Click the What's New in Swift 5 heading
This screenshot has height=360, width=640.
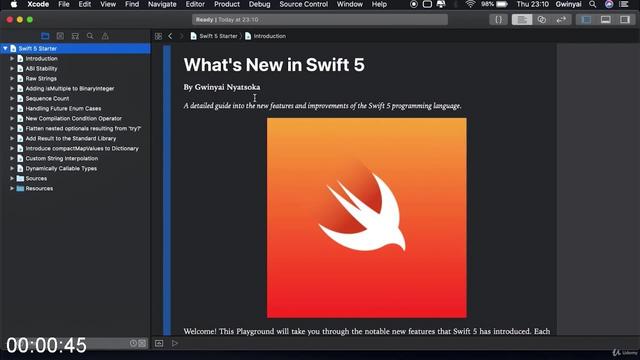pos(274,65)
